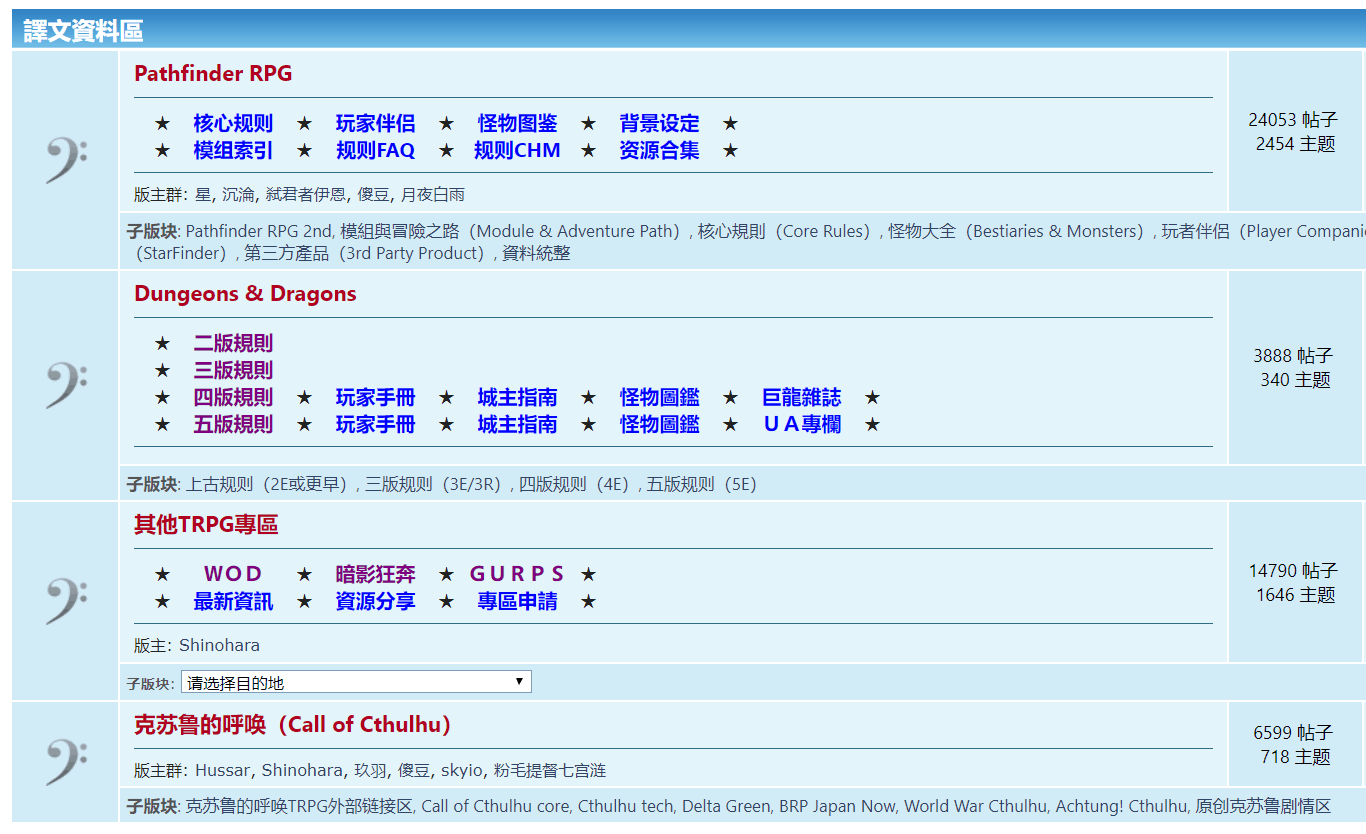
Task: View moderator 沉淪's profile
Action: [238, 195]
